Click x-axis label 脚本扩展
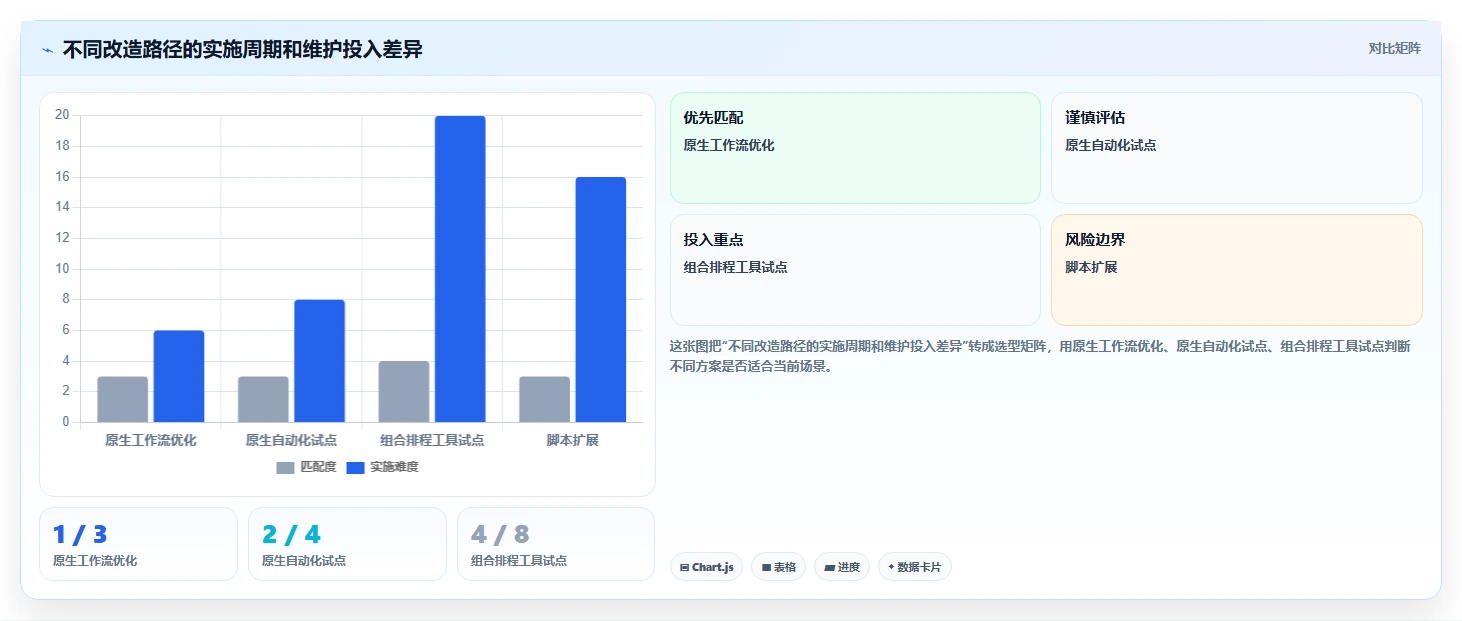 pos(573,440)
